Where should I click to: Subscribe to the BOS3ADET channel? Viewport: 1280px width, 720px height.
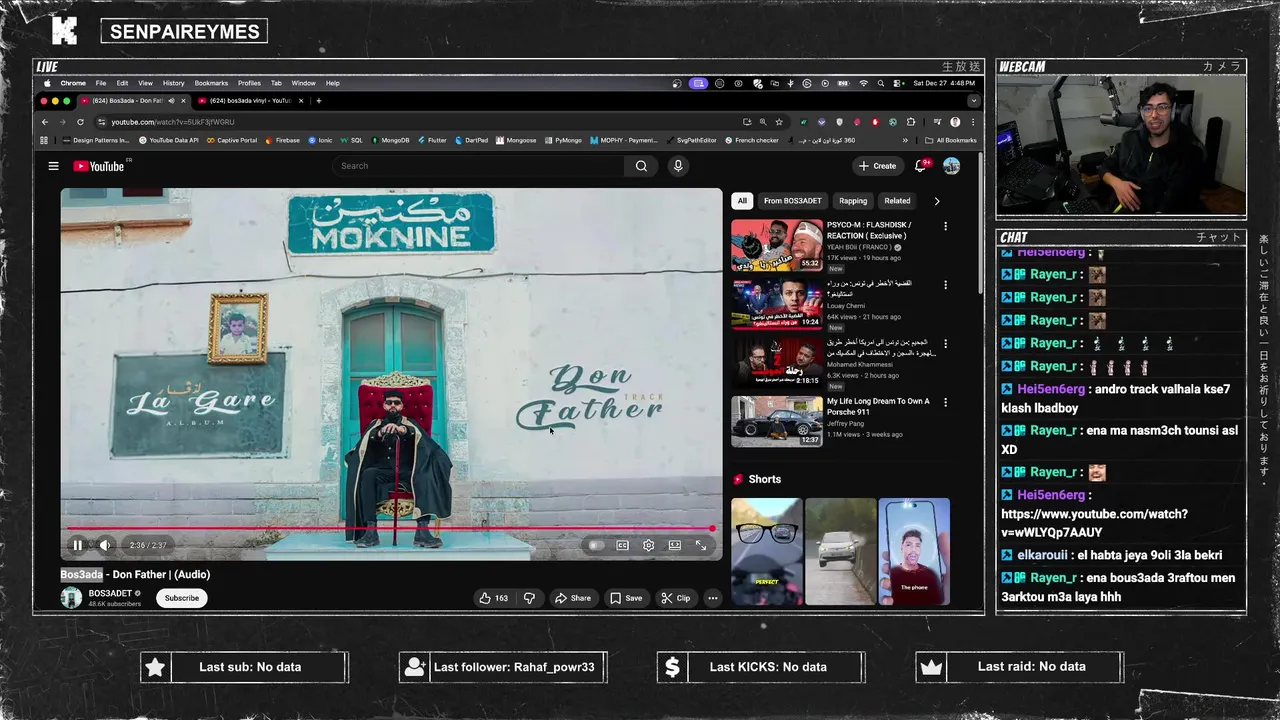[x=181, y=598]
